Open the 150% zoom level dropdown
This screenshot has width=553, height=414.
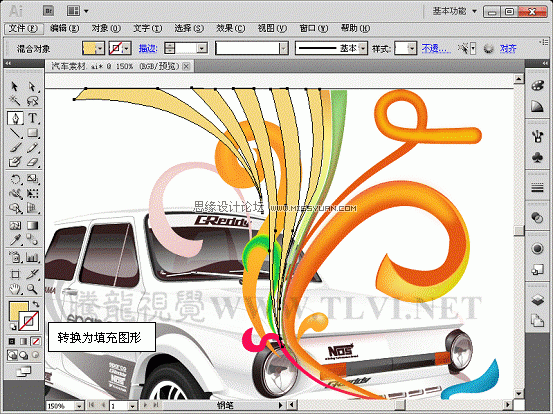tap(79, 406)
